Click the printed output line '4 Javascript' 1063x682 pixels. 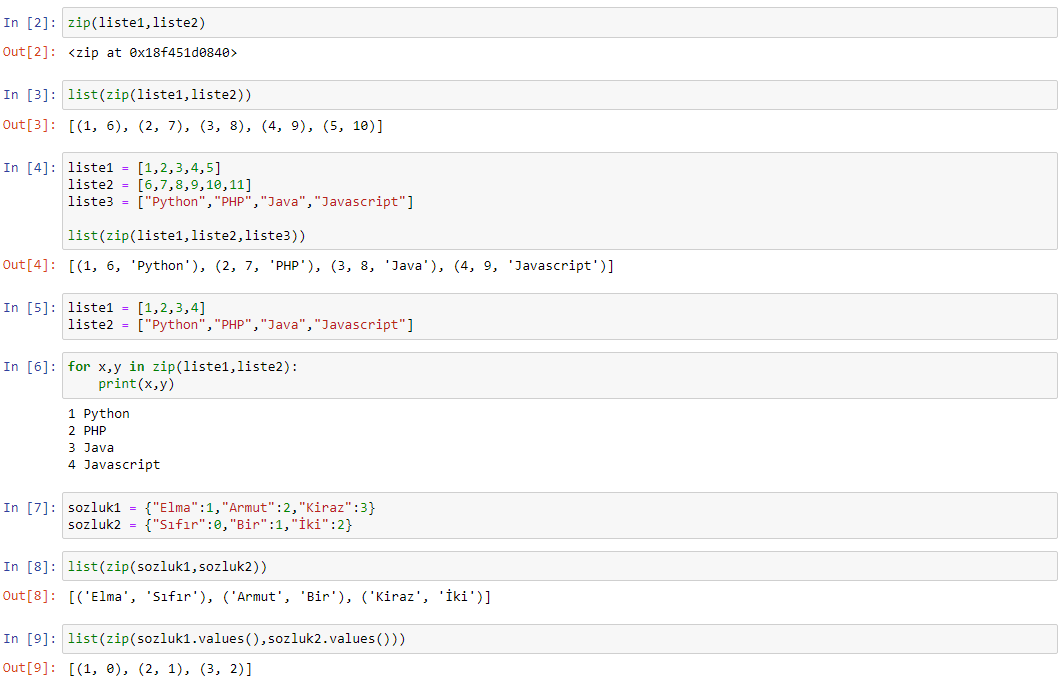pyautogui.click(x=114, y=465)
